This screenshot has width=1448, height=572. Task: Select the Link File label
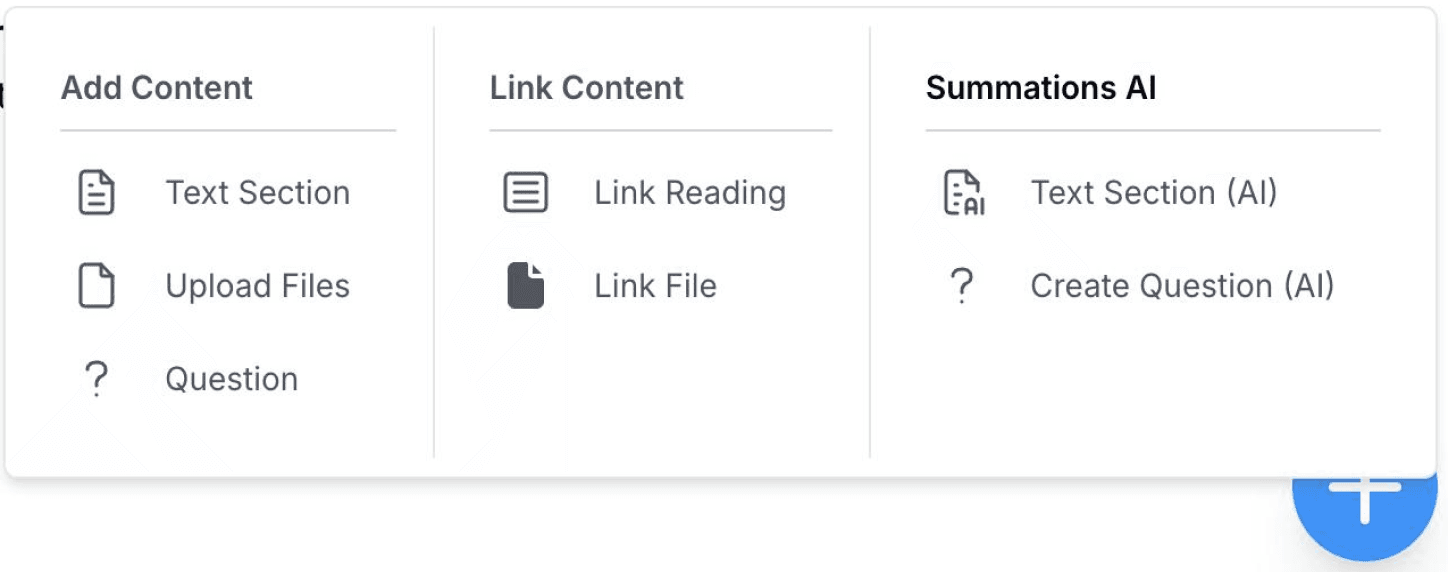click(655, 286)
